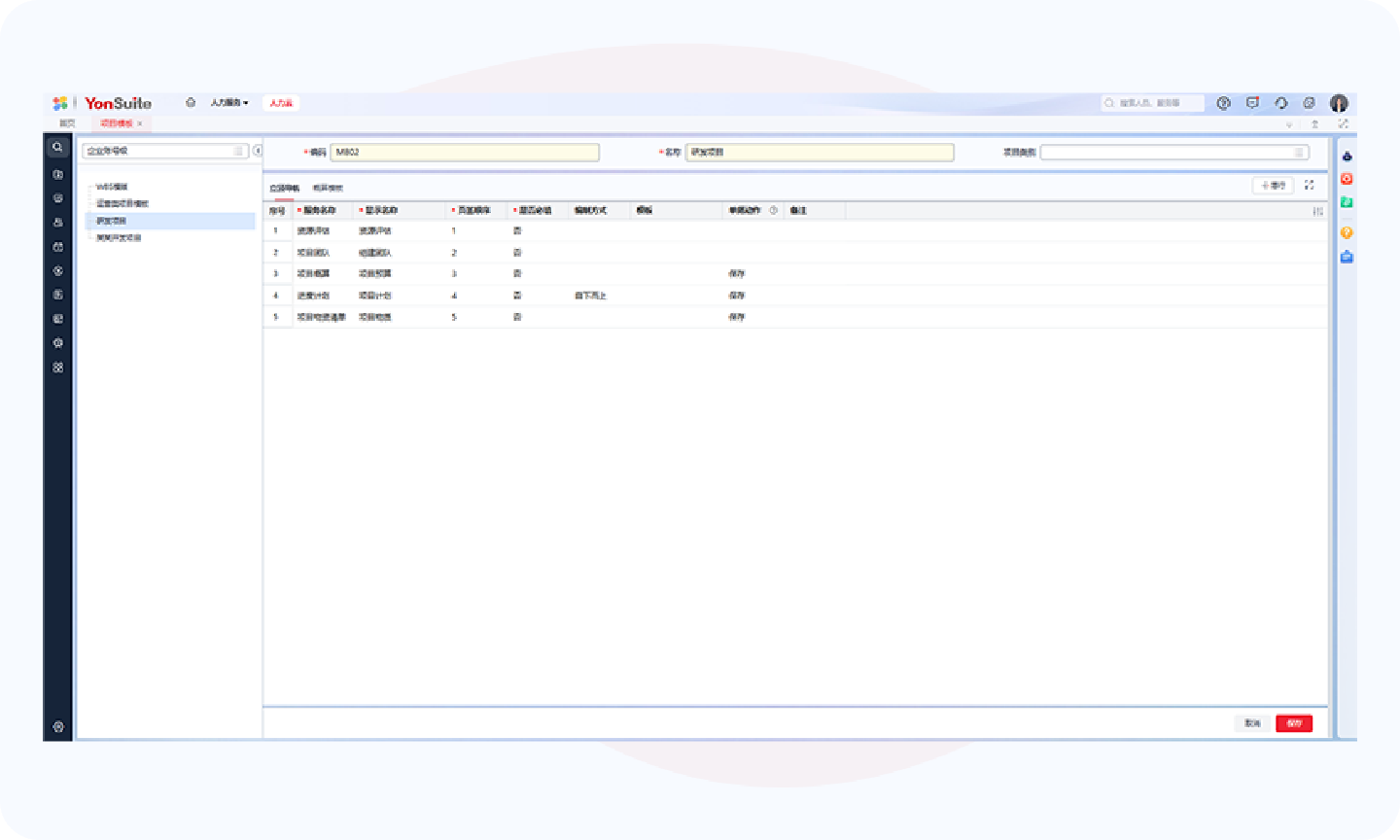Click the search icon in the left sidebar
Image resolution: width=1400 pixels, height=840 pixels.
coord(58,147)
